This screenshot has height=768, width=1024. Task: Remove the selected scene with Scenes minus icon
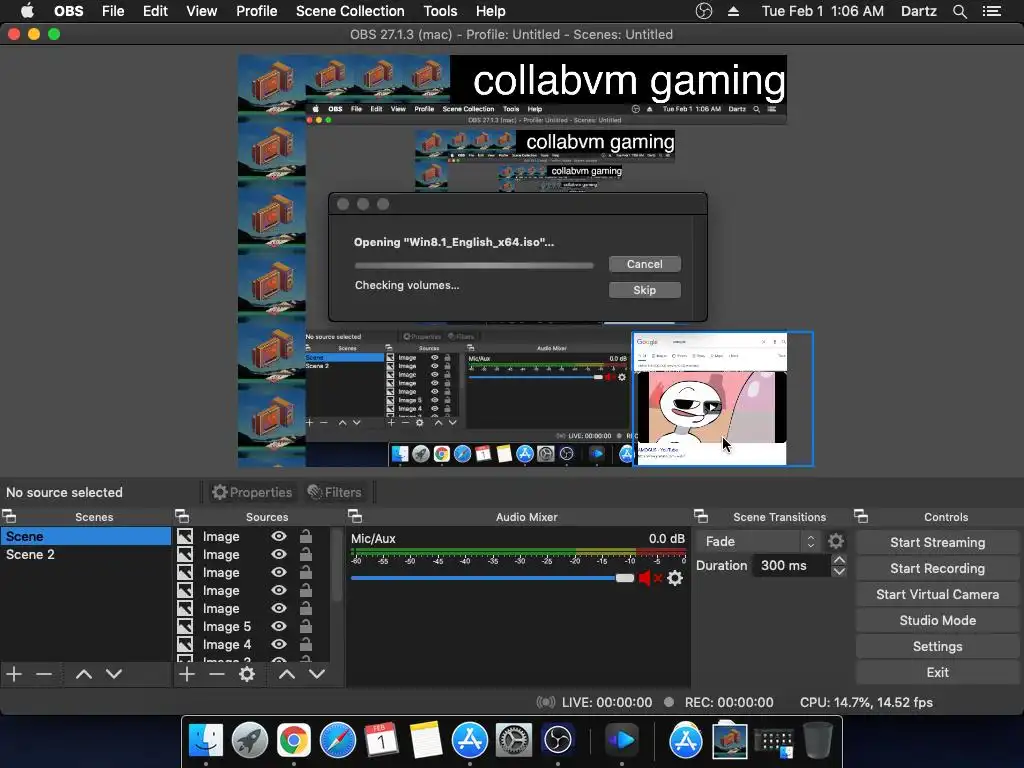(x=44, y=674)
